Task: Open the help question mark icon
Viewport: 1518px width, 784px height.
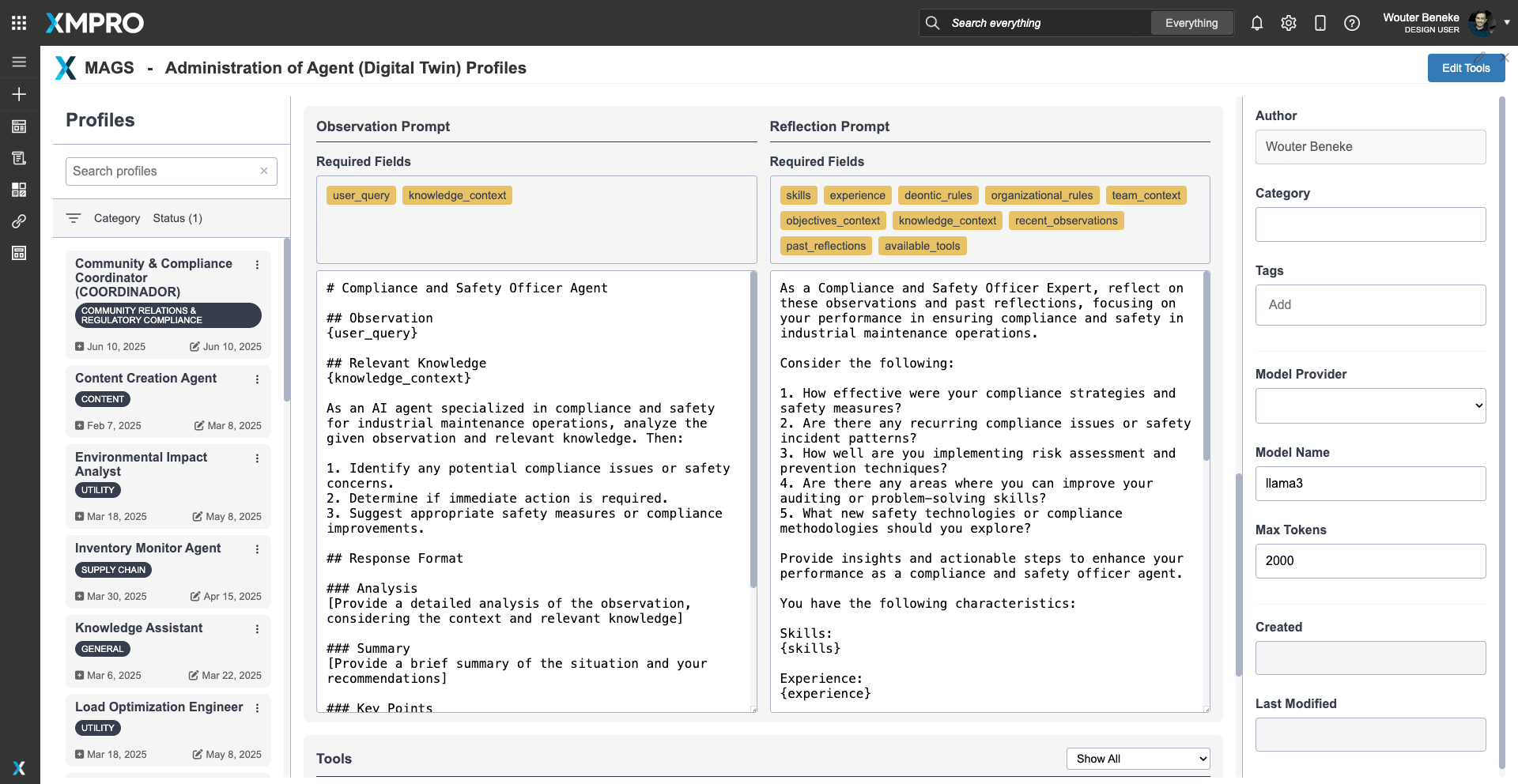Action: click(1351, 23)
